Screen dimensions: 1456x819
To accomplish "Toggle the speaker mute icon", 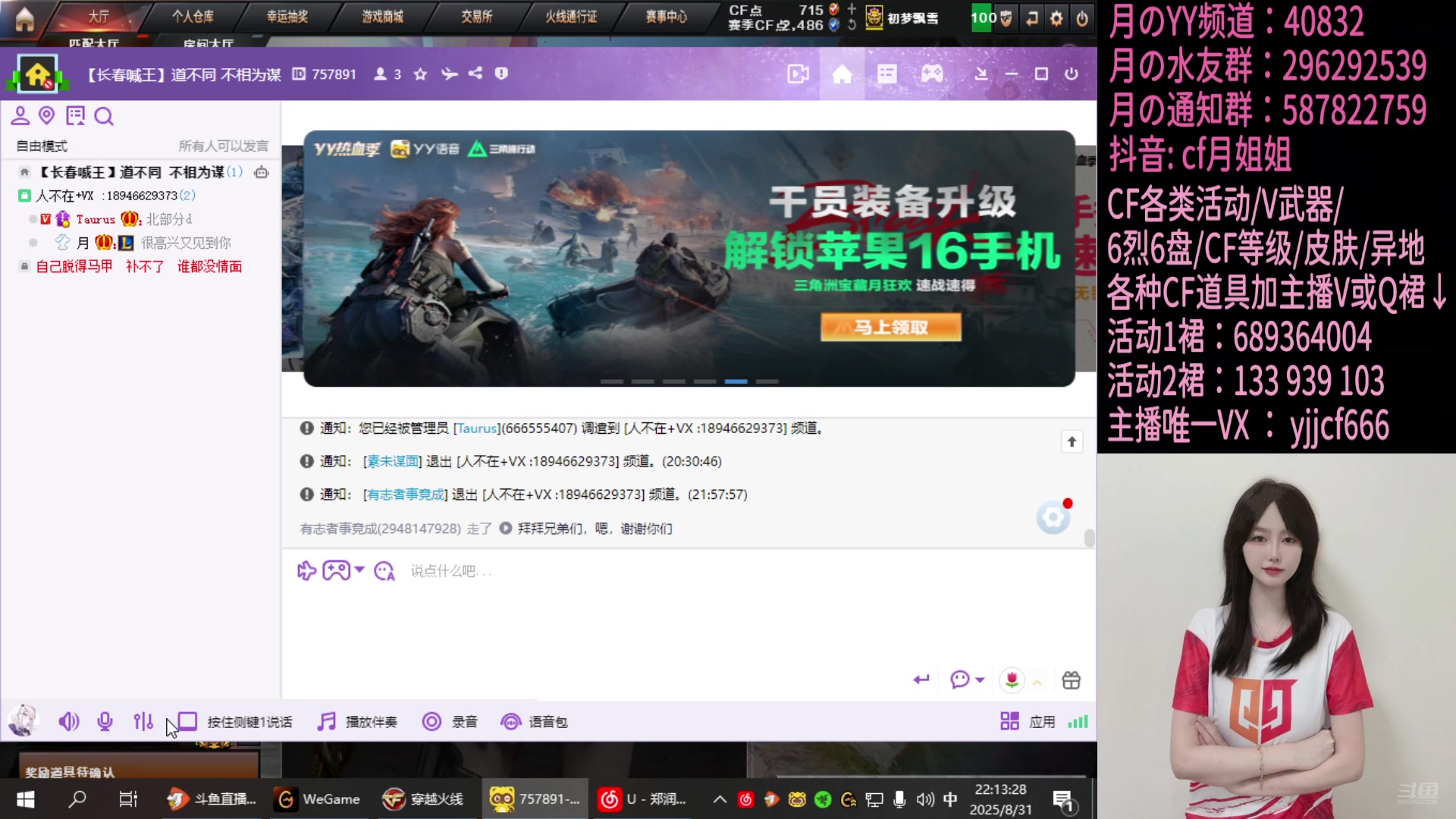I will pos(68,722).
